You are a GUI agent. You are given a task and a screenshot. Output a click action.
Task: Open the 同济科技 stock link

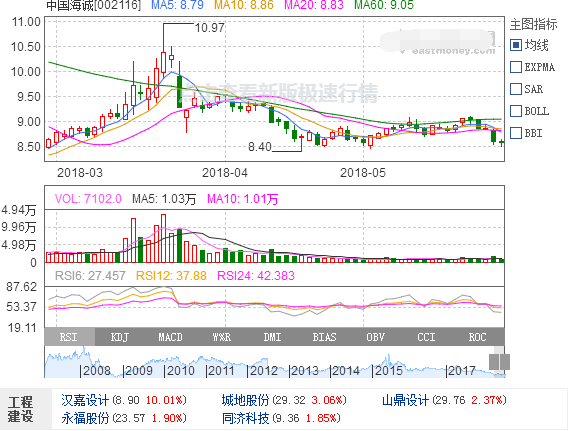pyautogui.click(x=245, y=418)
